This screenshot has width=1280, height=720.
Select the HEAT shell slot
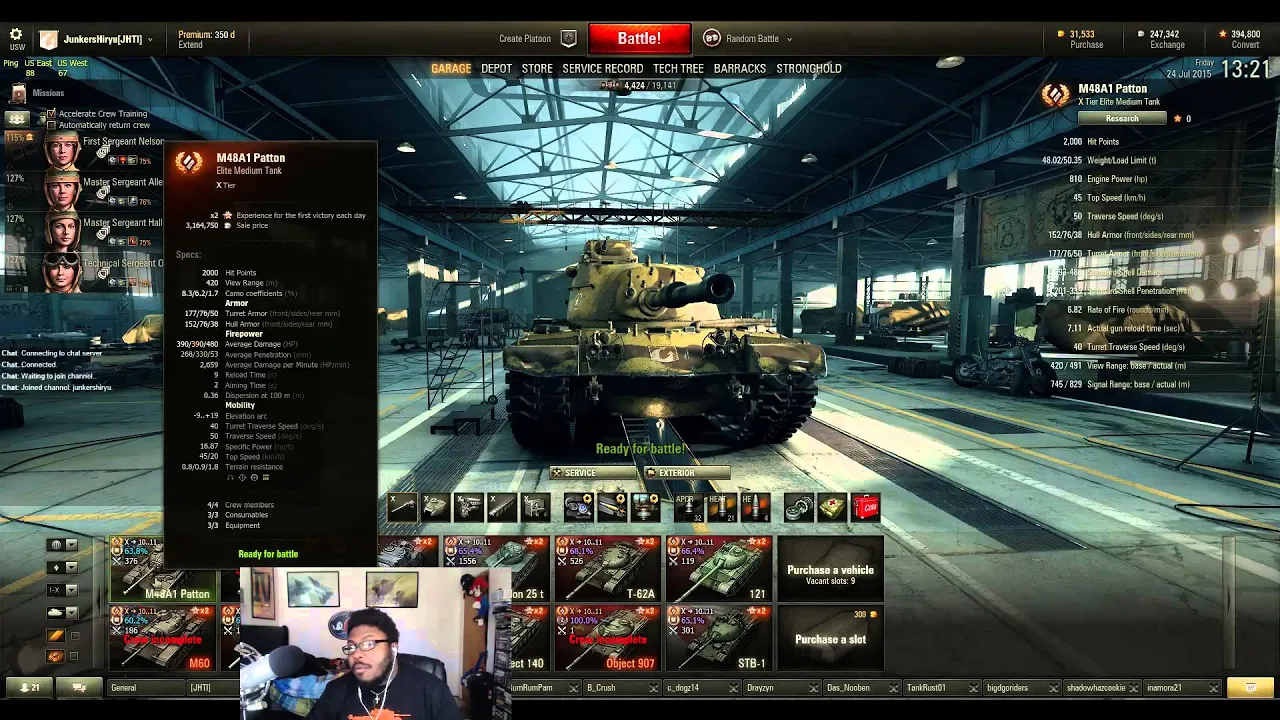pyautogui.click(x=722, y=507)
